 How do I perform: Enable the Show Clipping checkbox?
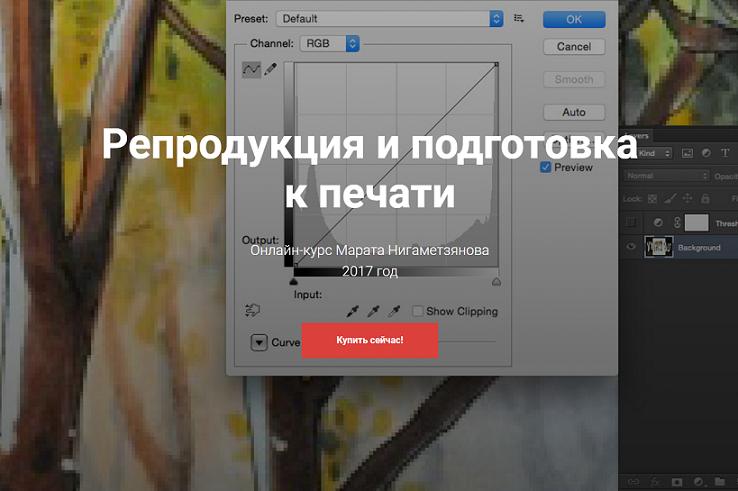click(x=417, y=311)
